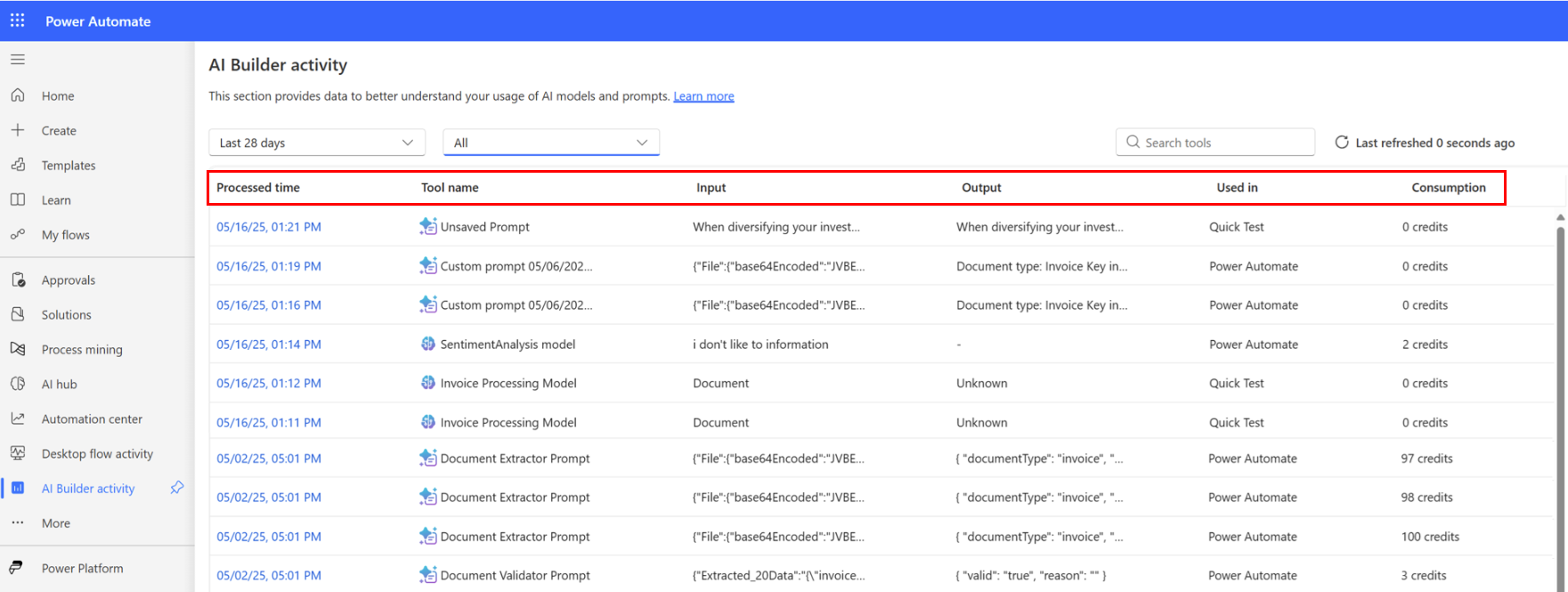Open the Learn more link
This screenshot has height=592, width=1568.
[703, 96]
